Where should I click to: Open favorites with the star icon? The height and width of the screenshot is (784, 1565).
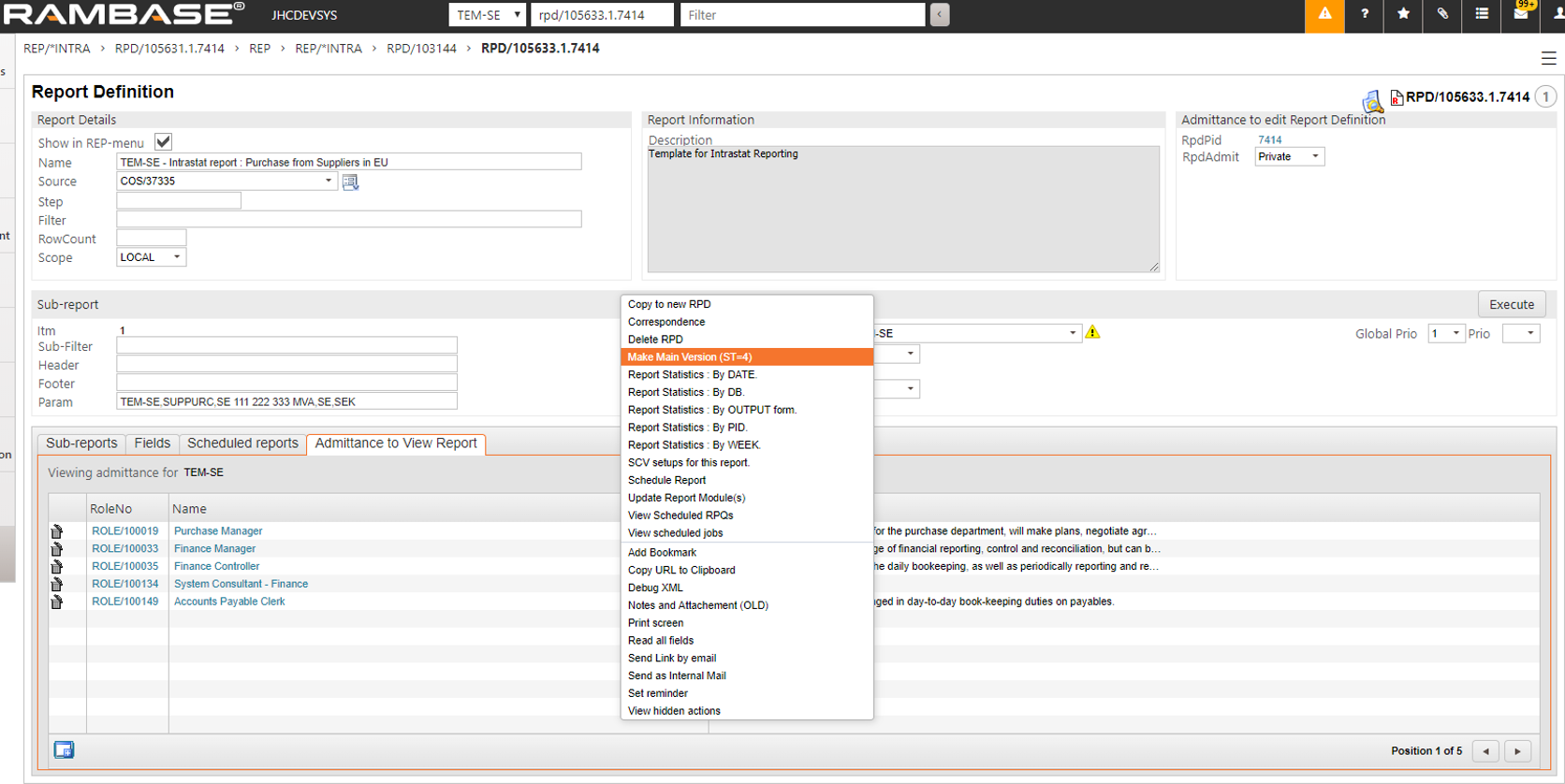pyautogui.click(x=1403, y=15)
